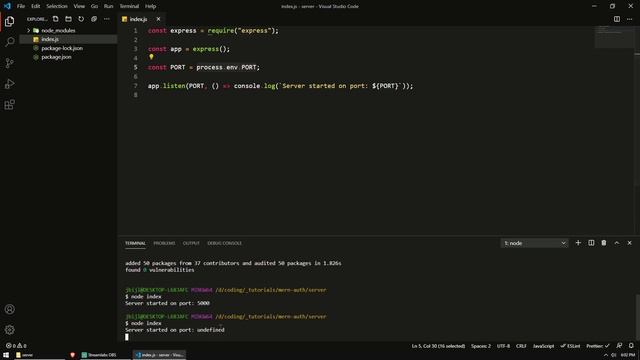This screenshot has height=360, width=640.
Task: Change language mode via JavaScript indicator
Action: click(x=543, y=346)
